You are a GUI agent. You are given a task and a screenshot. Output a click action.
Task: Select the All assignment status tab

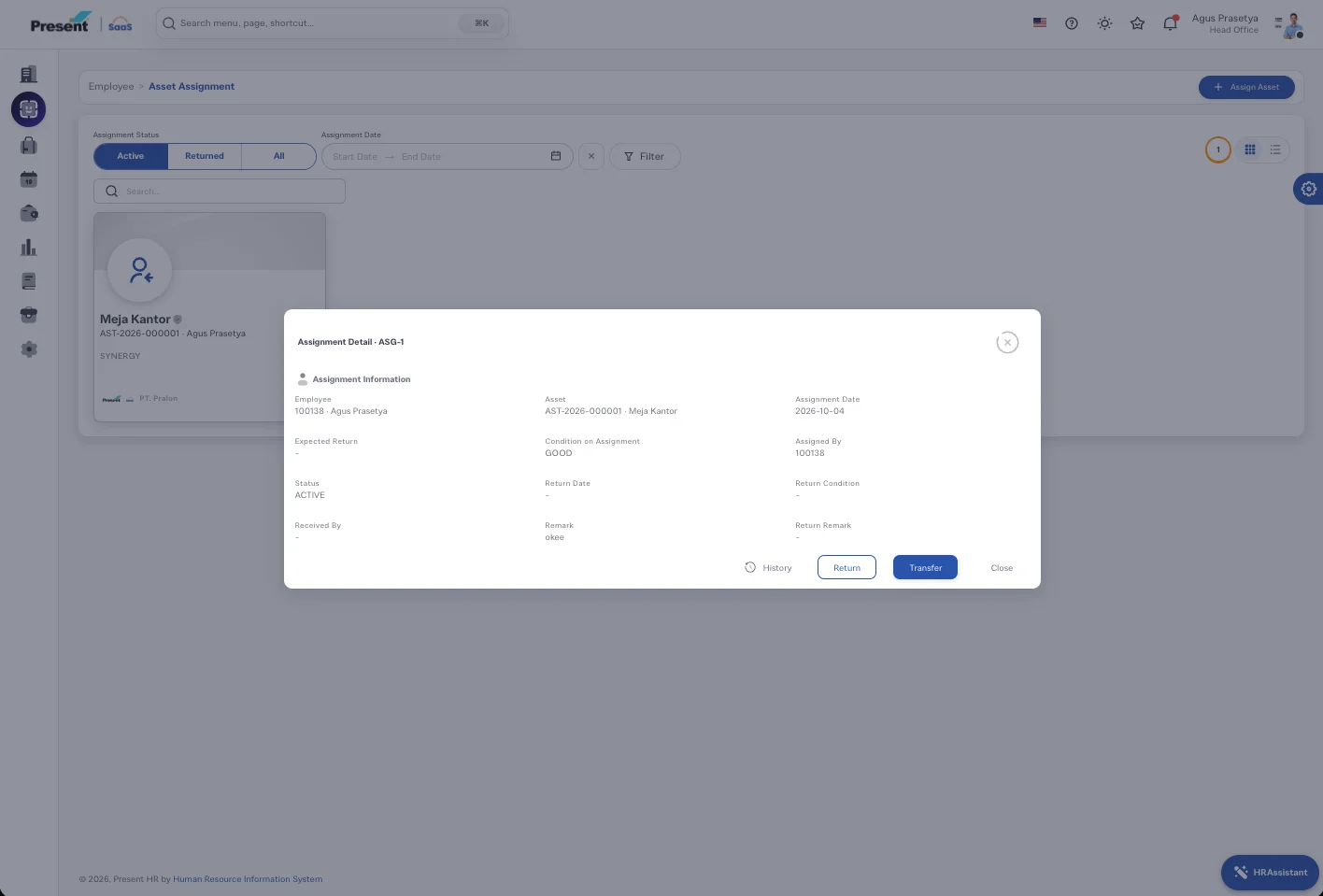pos(278,156)
